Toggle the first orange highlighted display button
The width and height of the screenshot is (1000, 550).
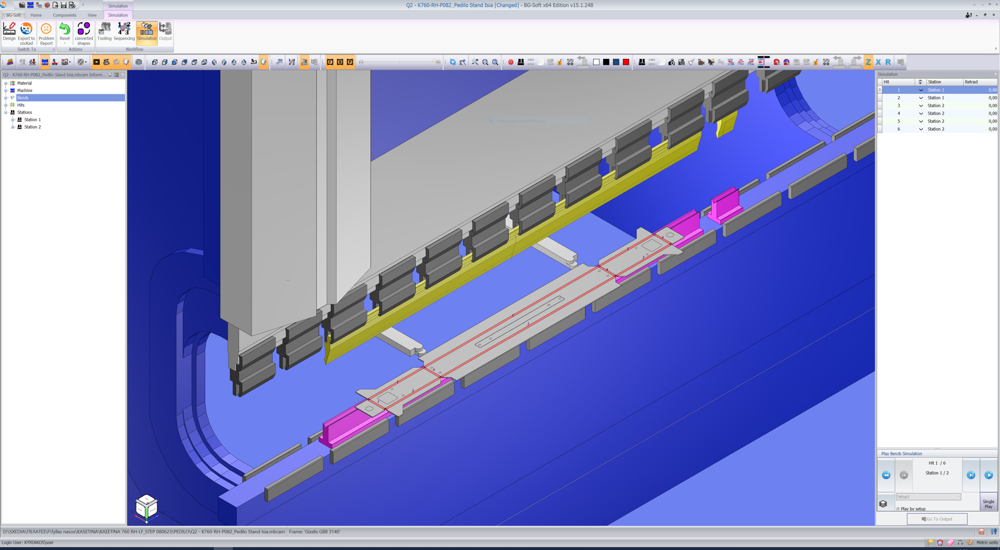96,62
